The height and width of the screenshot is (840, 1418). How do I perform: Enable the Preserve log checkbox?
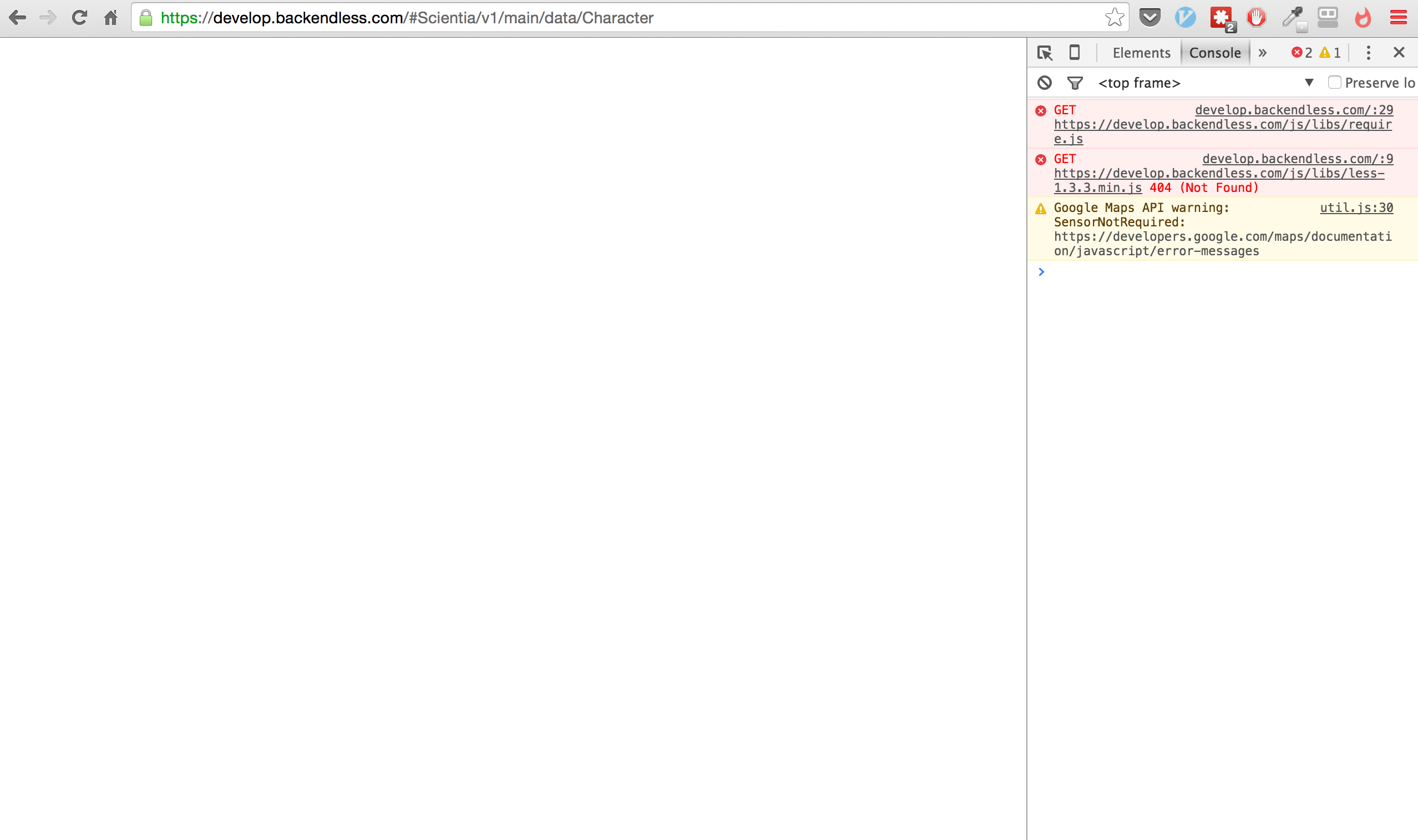[x=1334, y=83]
